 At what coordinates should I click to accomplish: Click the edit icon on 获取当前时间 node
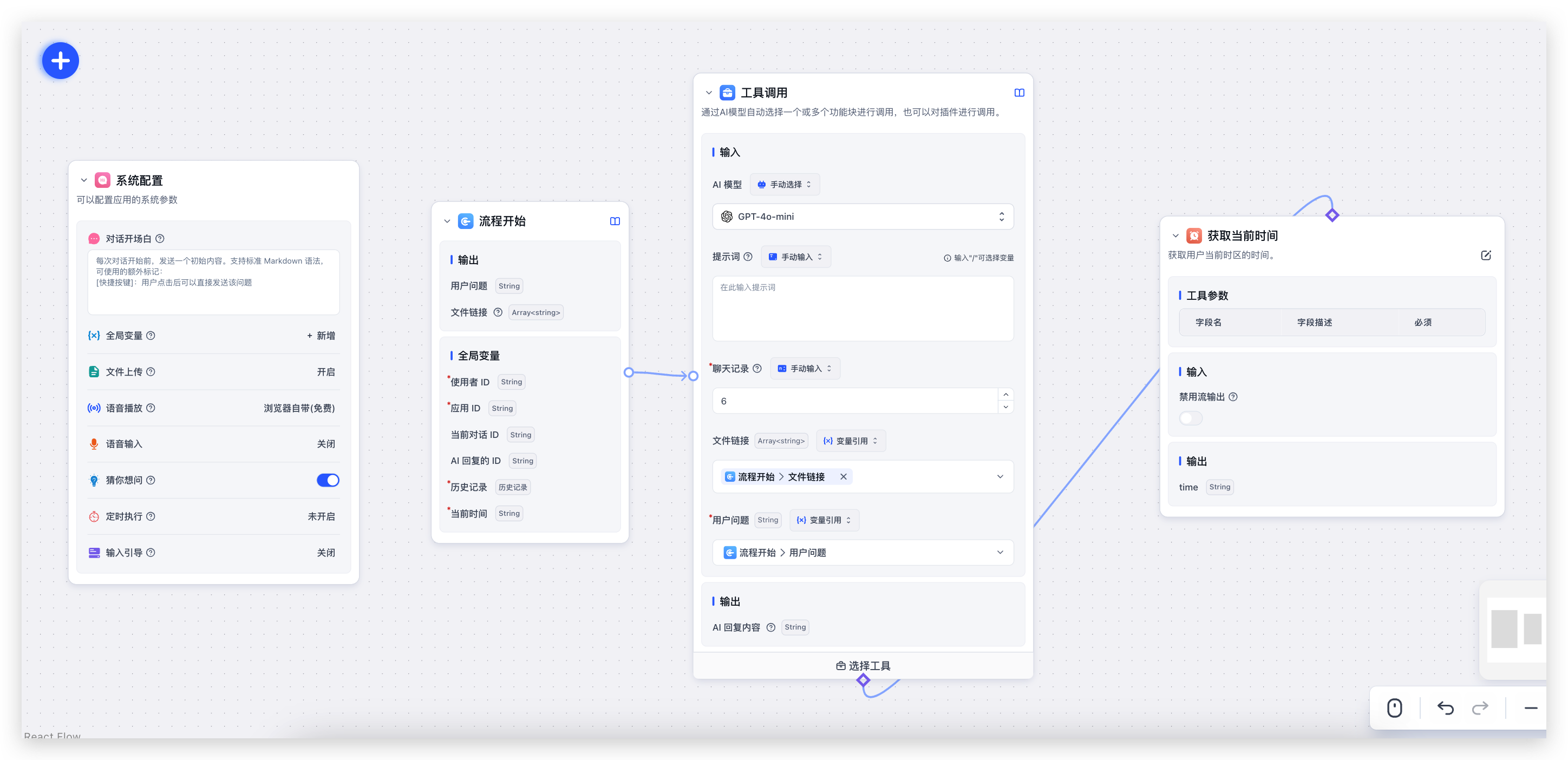(x=1485, y=255)
